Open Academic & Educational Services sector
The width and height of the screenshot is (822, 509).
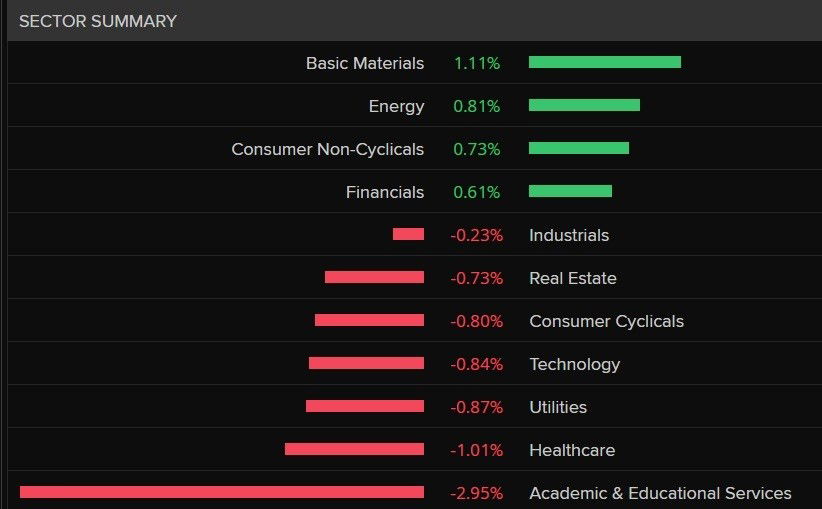[659, 493]
